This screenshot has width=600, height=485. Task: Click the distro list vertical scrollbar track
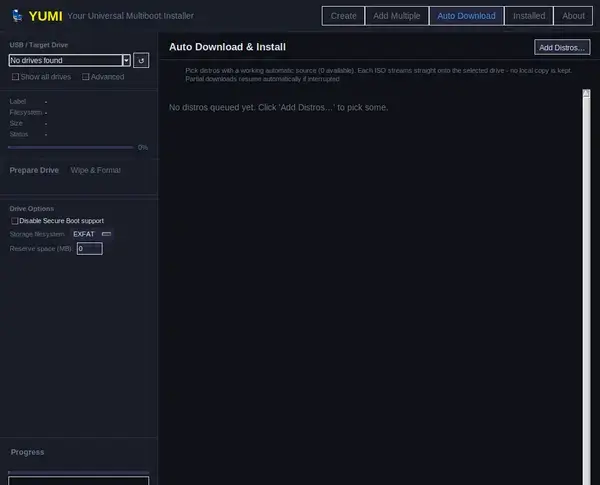(586, 291)
